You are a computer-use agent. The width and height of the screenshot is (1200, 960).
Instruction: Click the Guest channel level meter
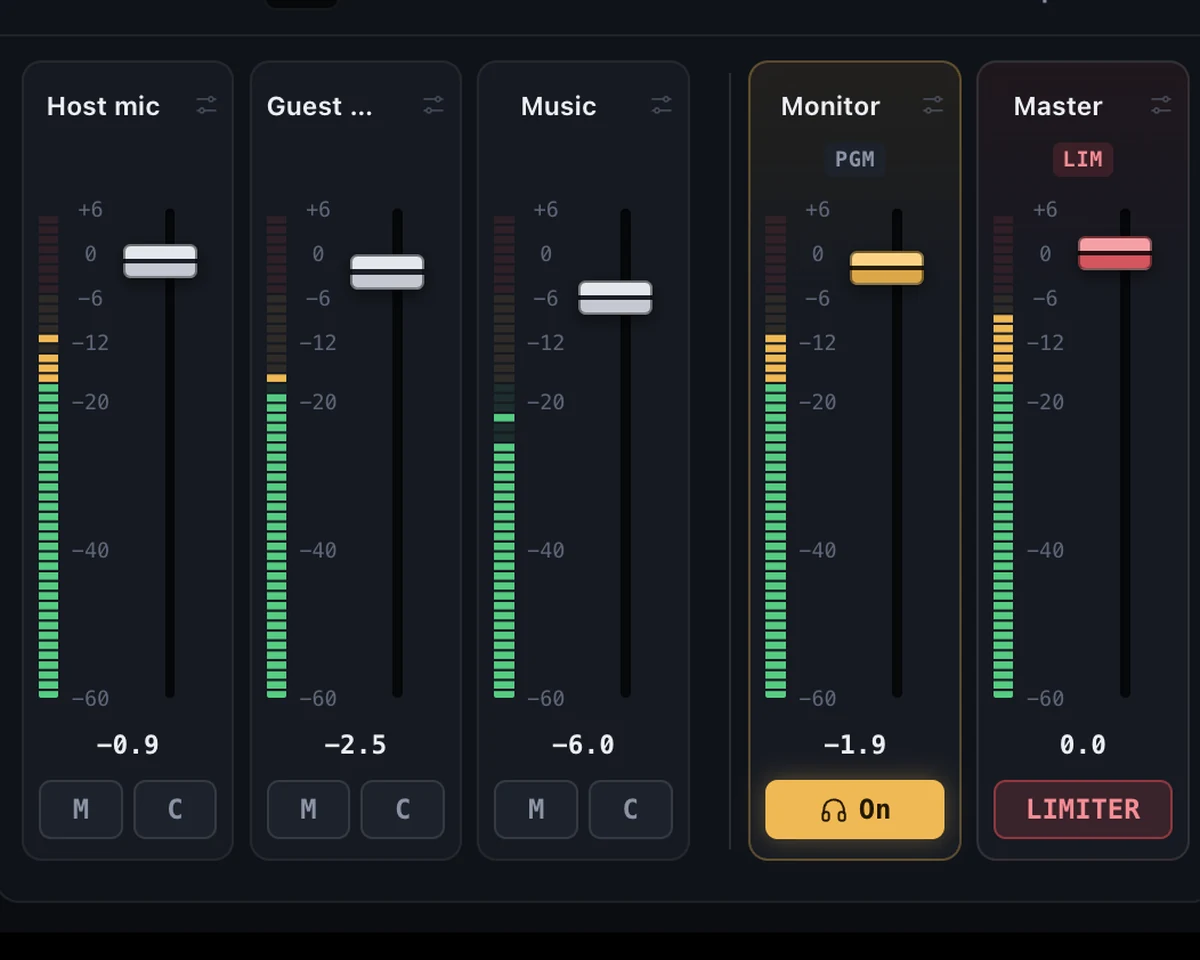277,456
